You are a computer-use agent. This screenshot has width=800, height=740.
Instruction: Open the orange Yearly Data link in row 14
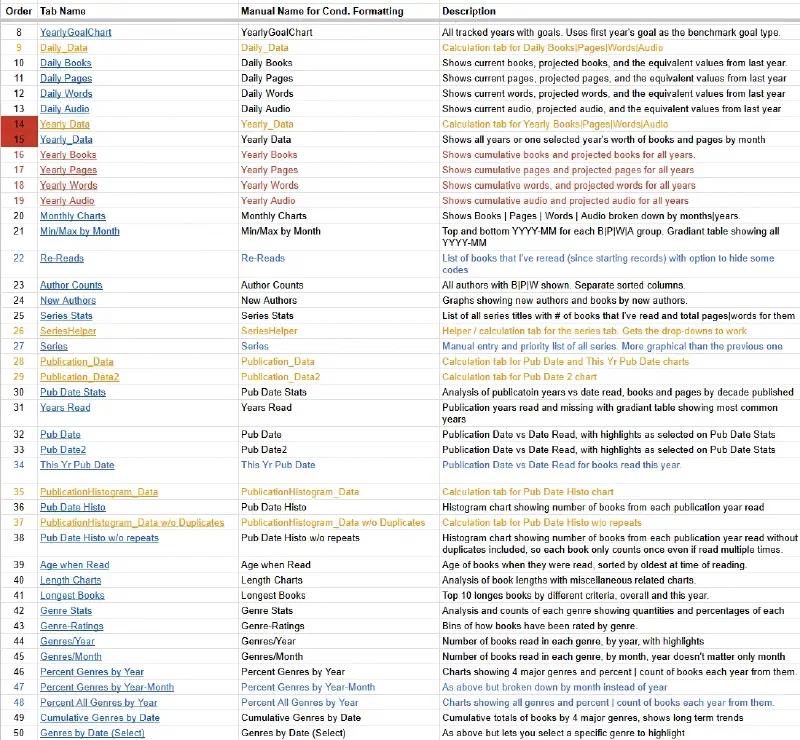pos(65,124)
